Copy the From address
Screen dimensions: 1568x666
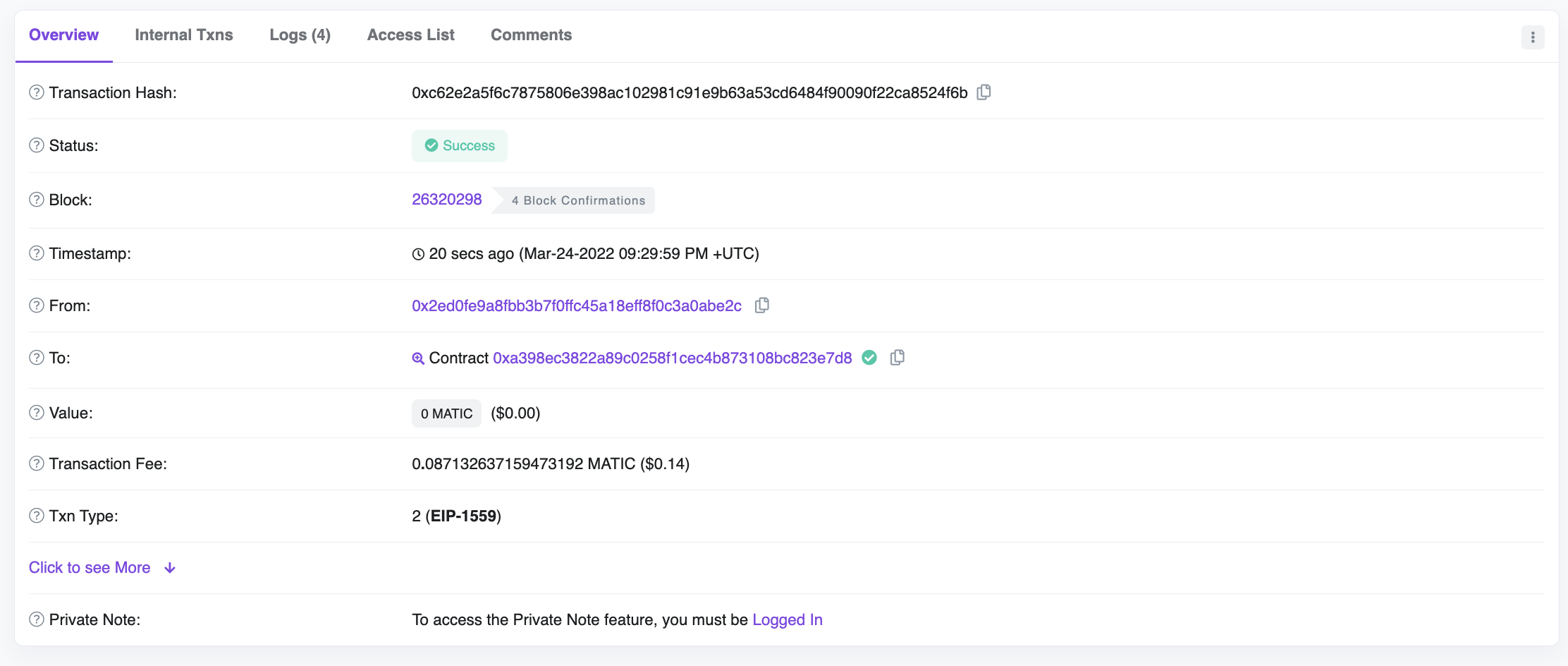tap(761, 305)
